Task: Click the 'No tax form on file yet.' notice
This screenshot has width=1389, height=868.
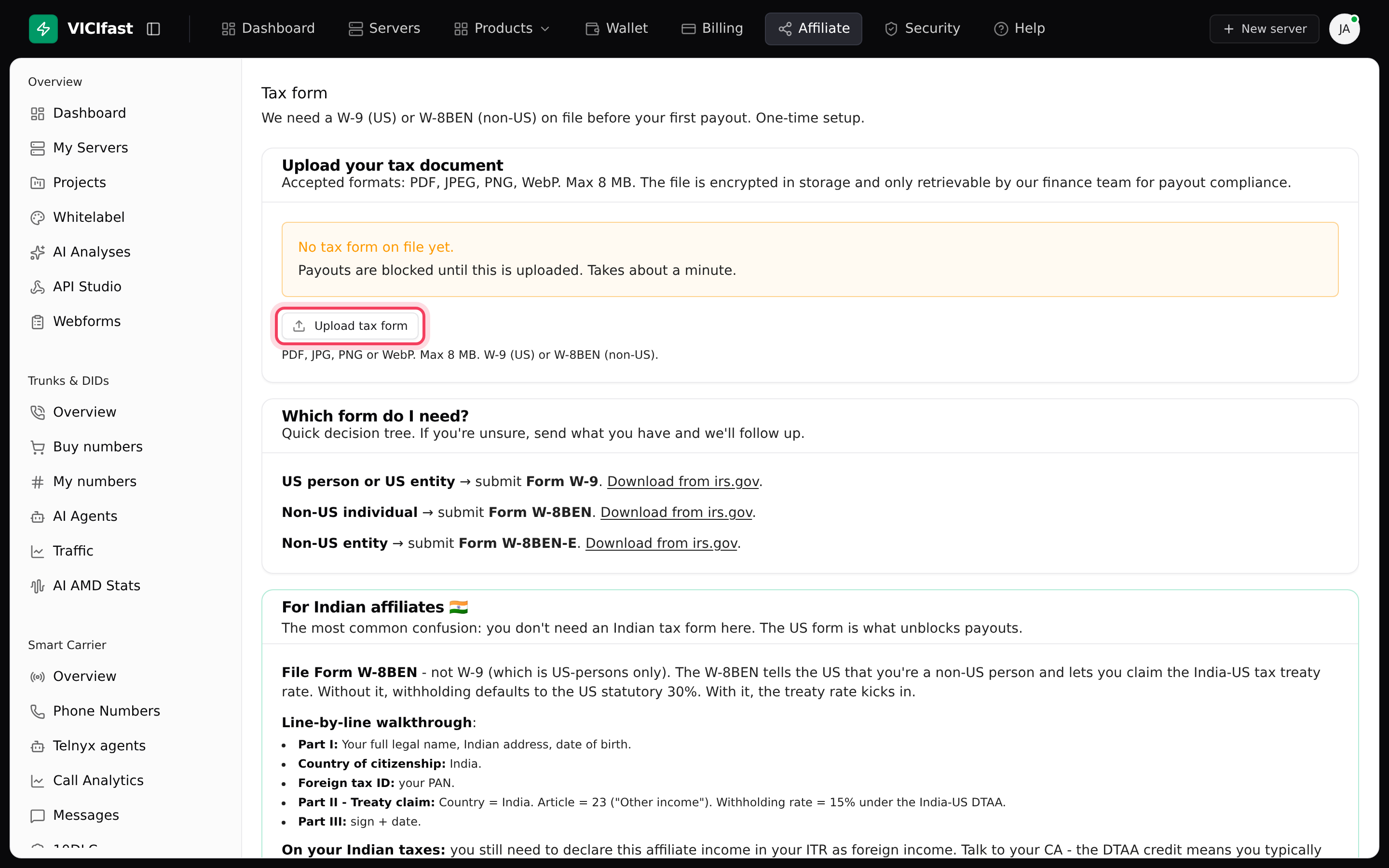Action: coord(376,247)
